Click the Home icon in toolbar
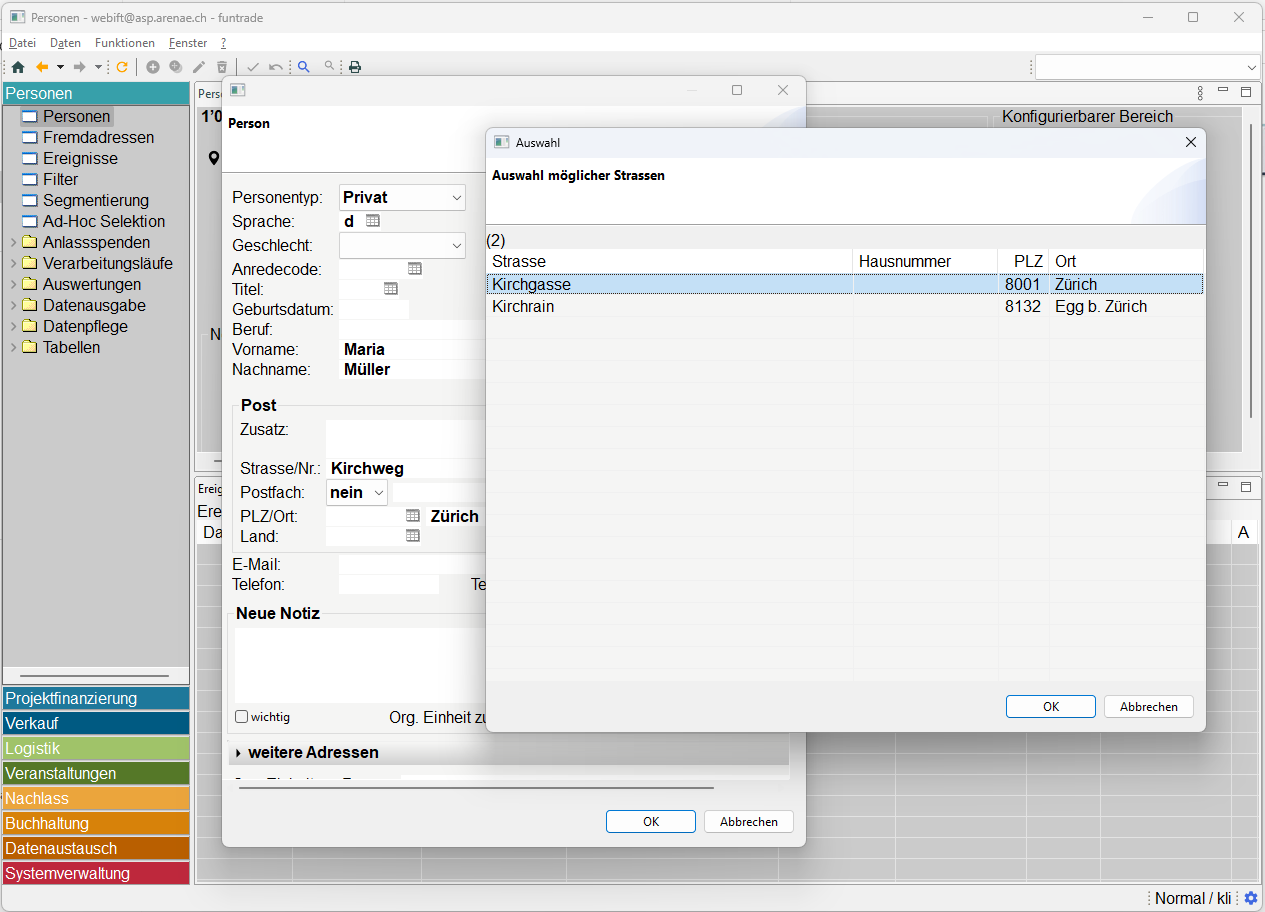Screen dimensions: 1265x912 tap(18, 67)
